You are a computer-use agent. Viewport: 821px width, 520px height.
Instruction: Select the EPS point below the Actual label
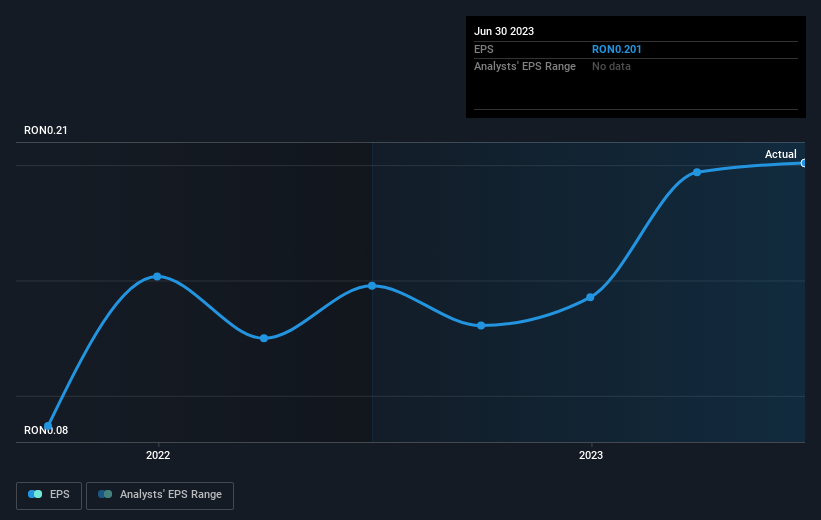tap(697, 172)
